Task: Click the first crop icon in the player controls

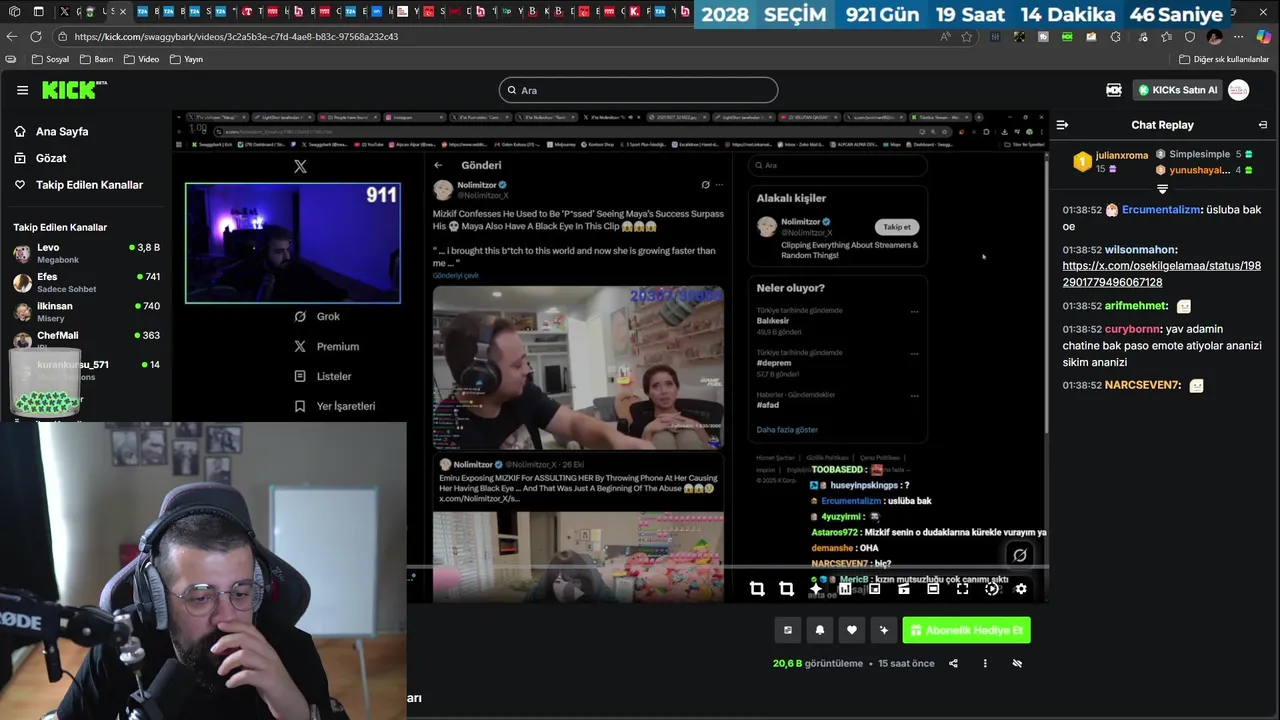Action: 757,589
